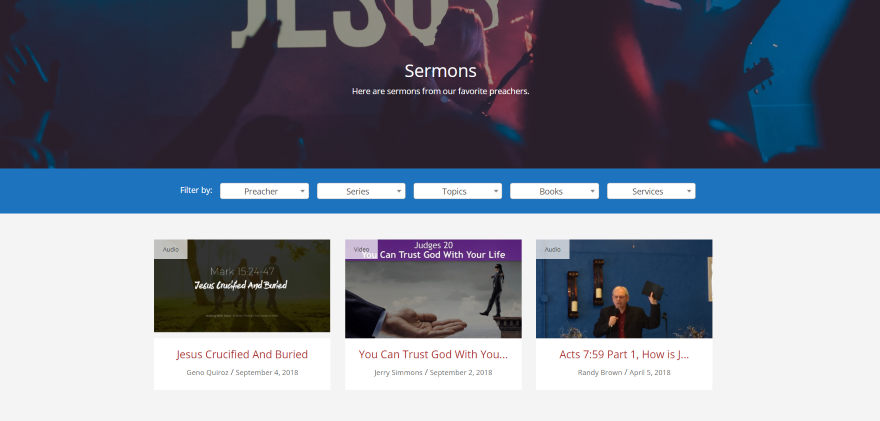
Task: Click the Preacher dropdown arrow
Action: pyautogui.click(x=302, y=191)
